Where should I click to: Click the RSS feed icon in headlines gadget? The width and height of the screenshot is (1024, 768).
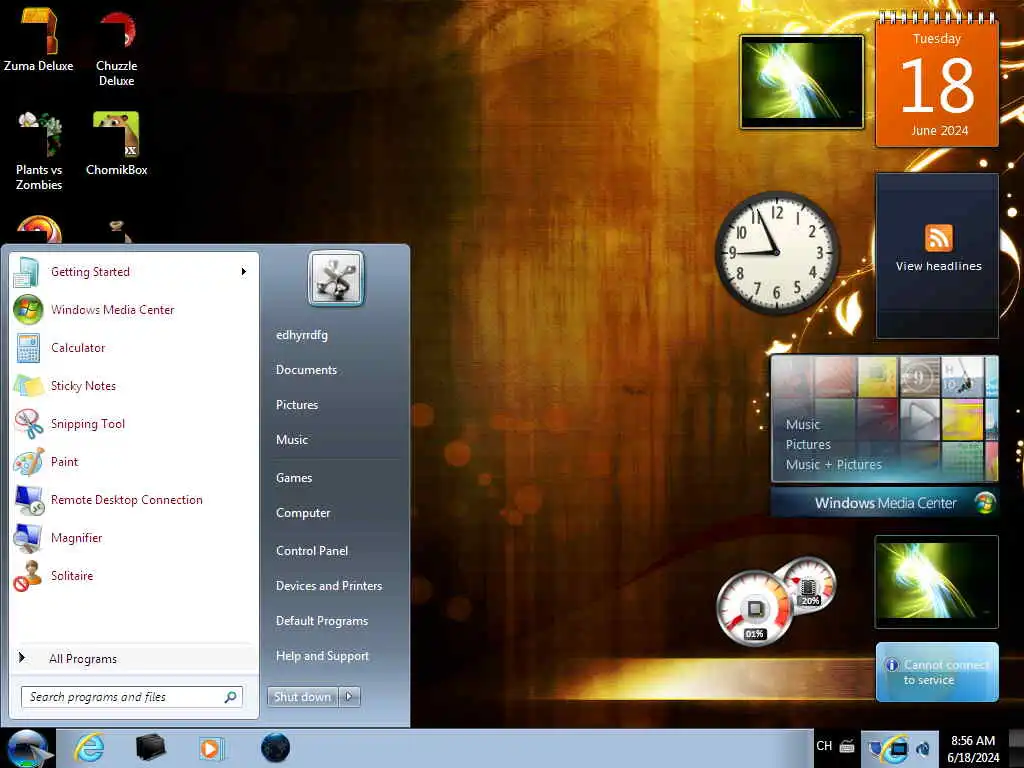click(x=938, y=238)
